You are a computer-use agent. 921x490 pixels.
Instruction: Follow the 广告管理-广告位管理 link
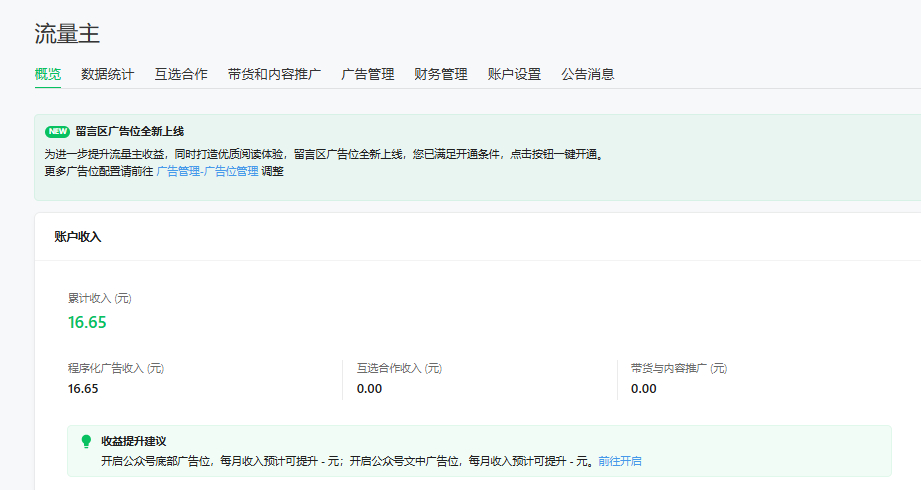click(x=207, y=171)
